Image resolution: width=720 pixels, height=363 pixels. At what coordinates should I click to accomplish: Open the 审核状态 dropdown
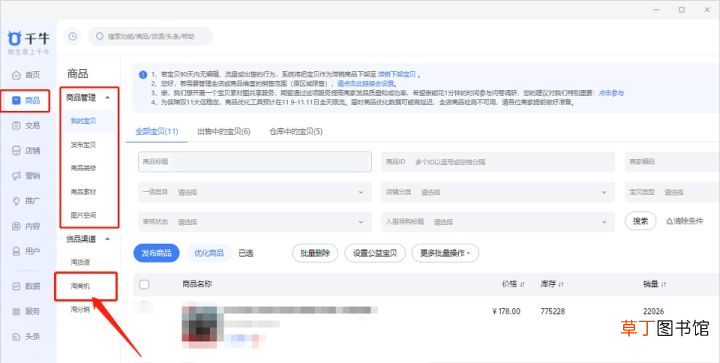click(x=255, y=222)
